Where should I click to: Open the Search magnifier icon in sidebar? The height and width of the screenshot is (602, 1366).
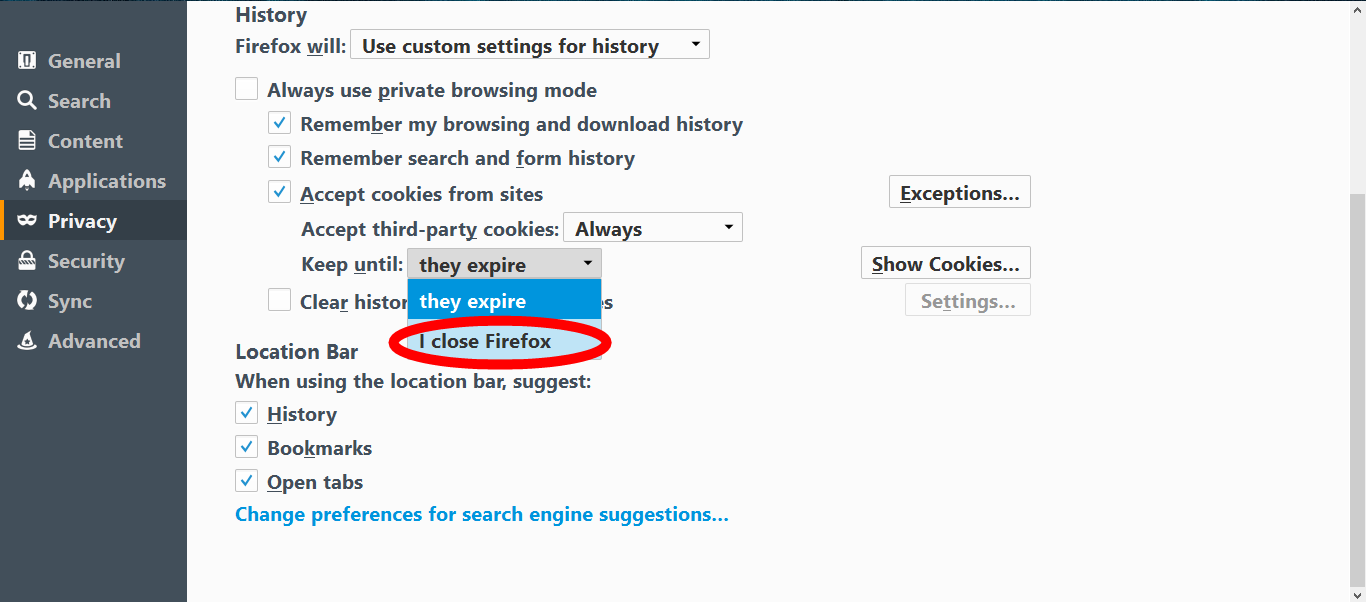pos(27,101)
